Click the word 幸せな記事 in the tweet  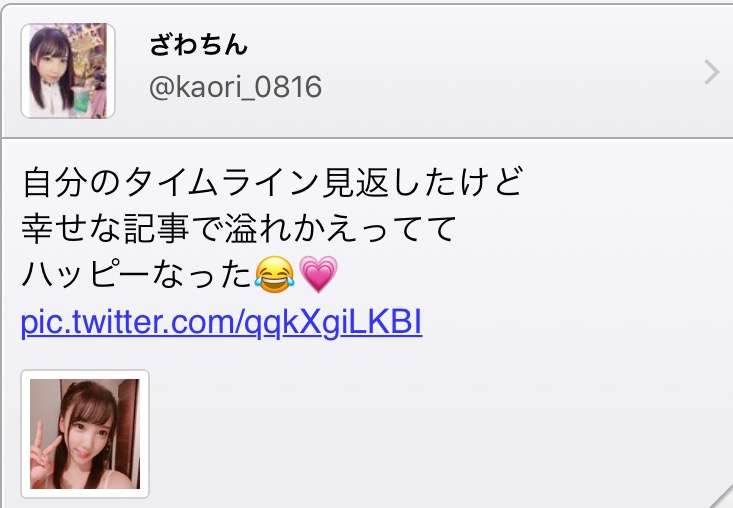pos(106,229)
